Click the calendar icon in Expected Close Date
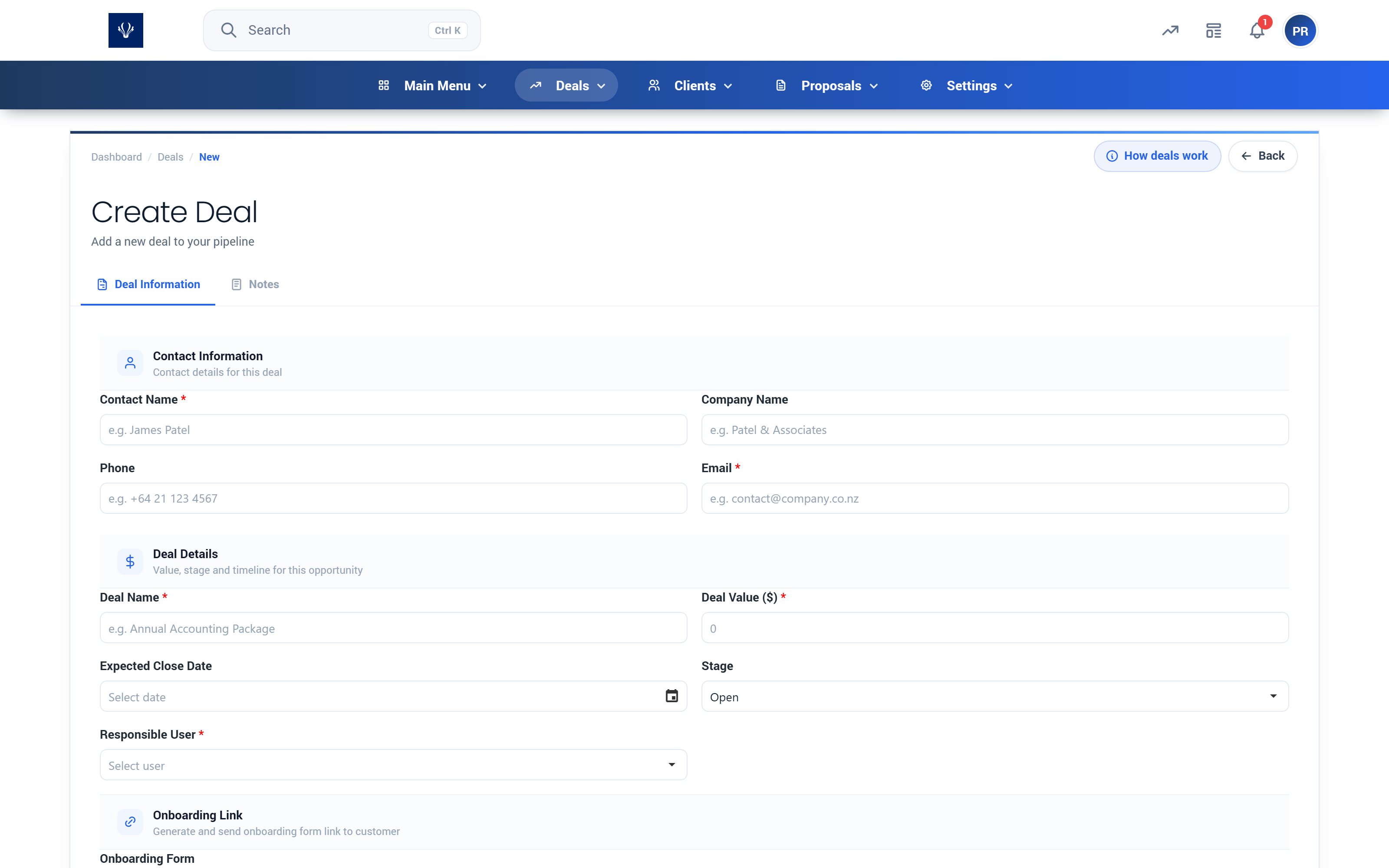This screenshot has height=868, width=1389. pyautogui.click(x=671, y=696)
